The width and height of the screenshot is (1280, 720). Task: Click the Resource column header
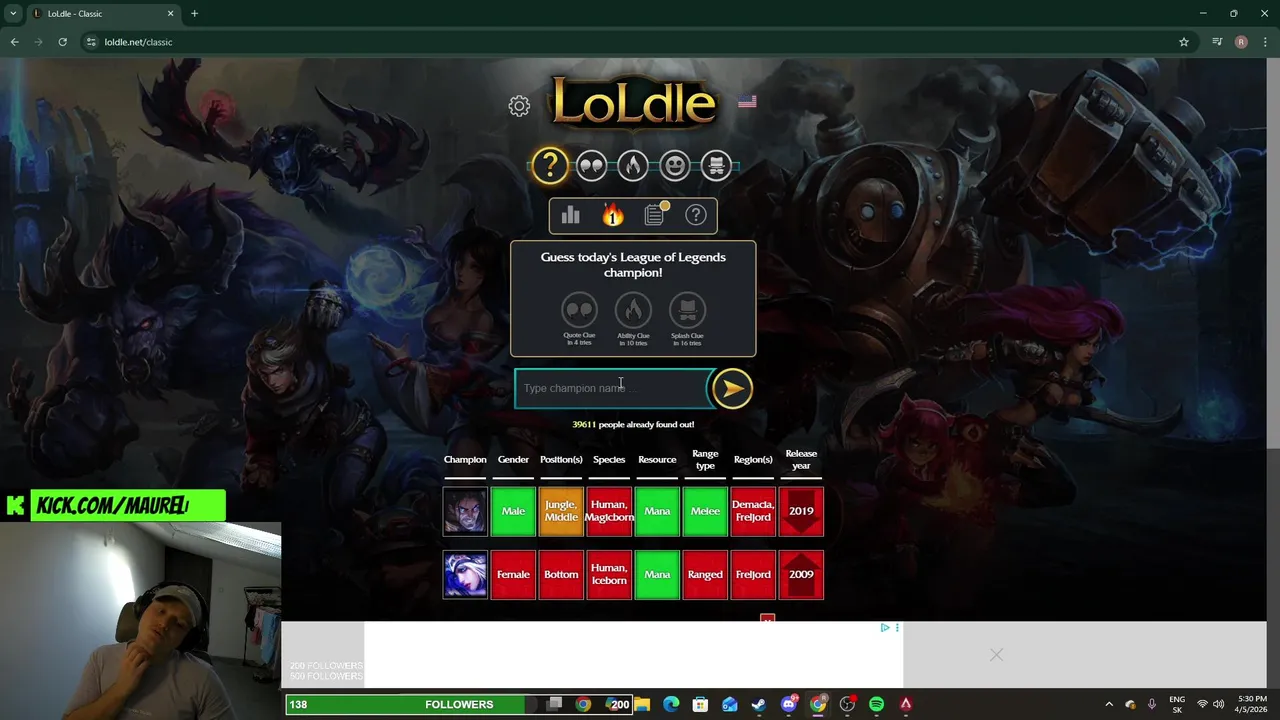pyautogui.click(x=657, y=460)
